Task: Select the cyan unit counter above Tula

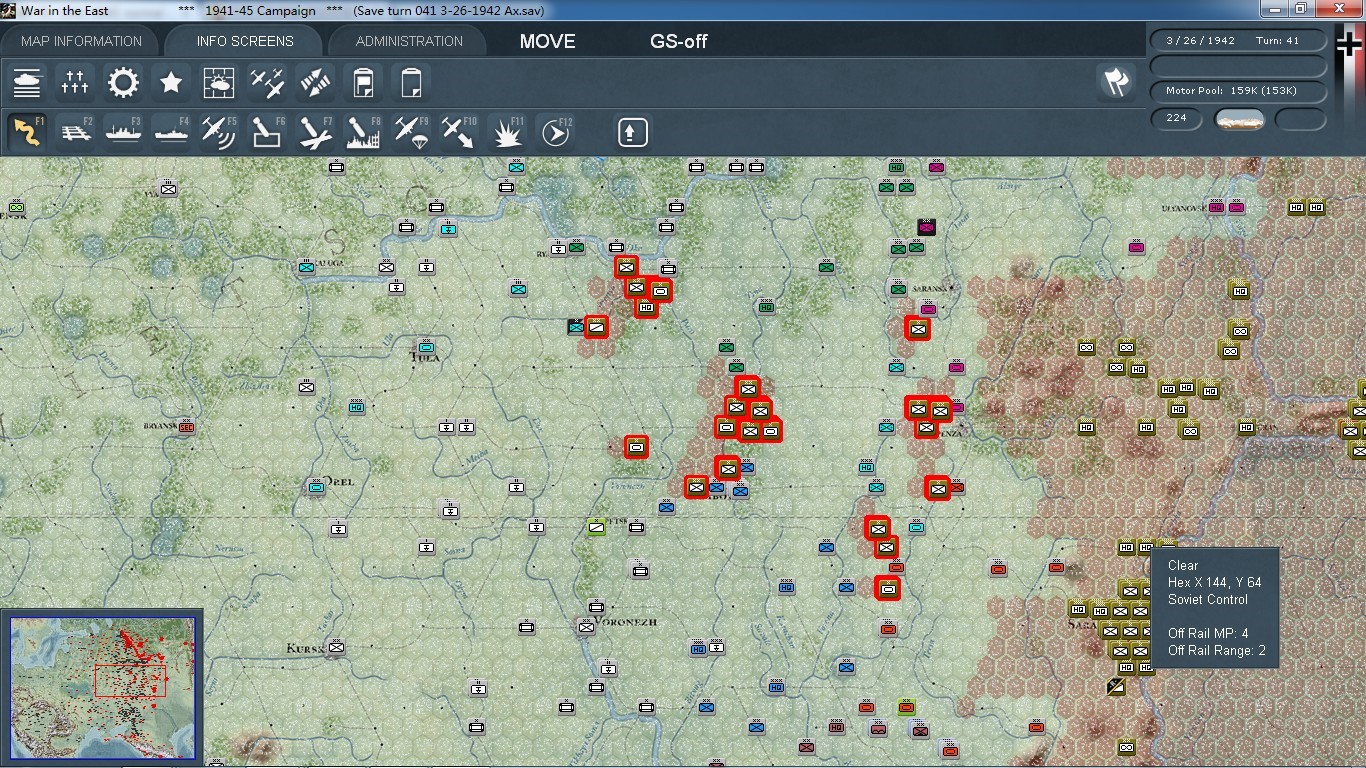Action: click(x=427, y=346)
